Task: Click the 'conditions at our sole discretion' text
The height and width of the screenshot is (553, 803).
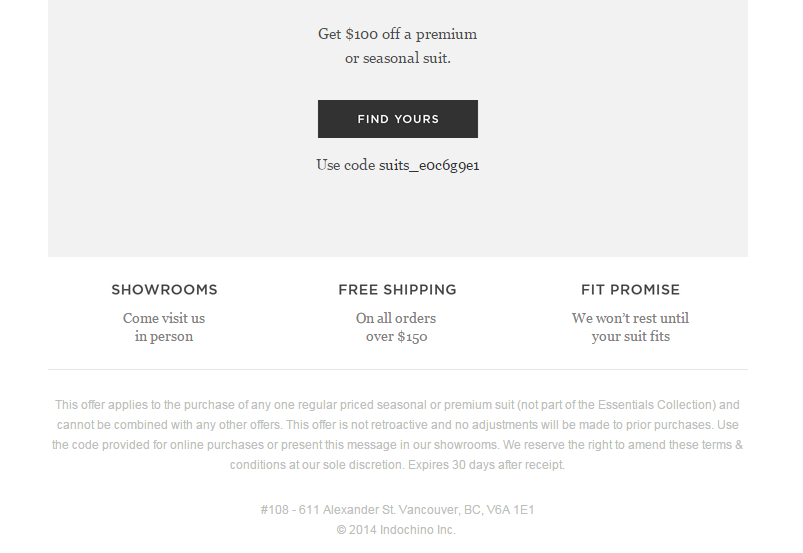Action: click(x=316, y=465)
